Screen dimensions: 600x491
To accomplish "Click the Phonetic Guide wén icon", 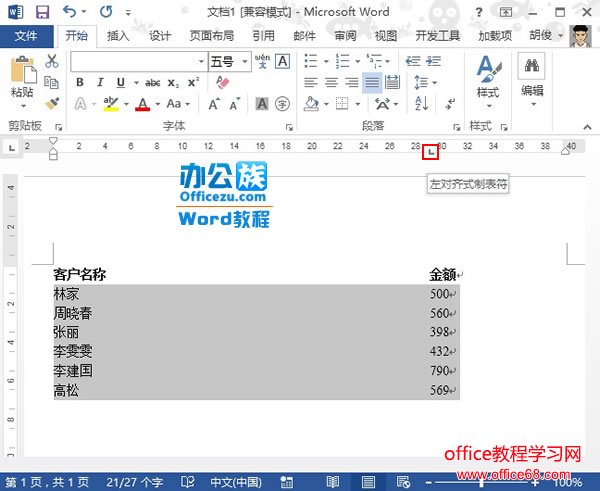I will (x=262, y=61).
